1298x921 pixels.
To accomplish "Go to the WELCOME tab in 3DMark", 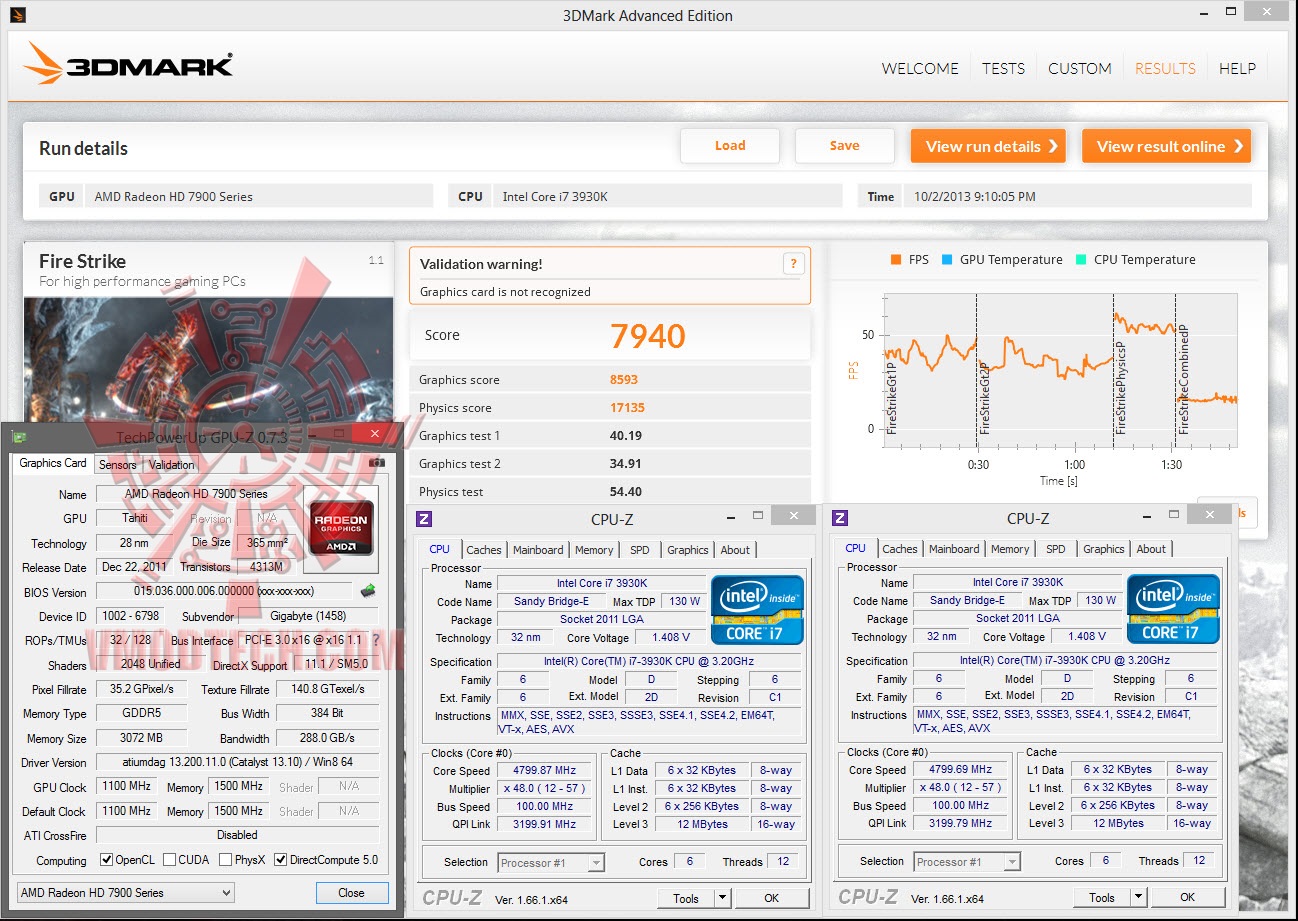I will point(920,68).
